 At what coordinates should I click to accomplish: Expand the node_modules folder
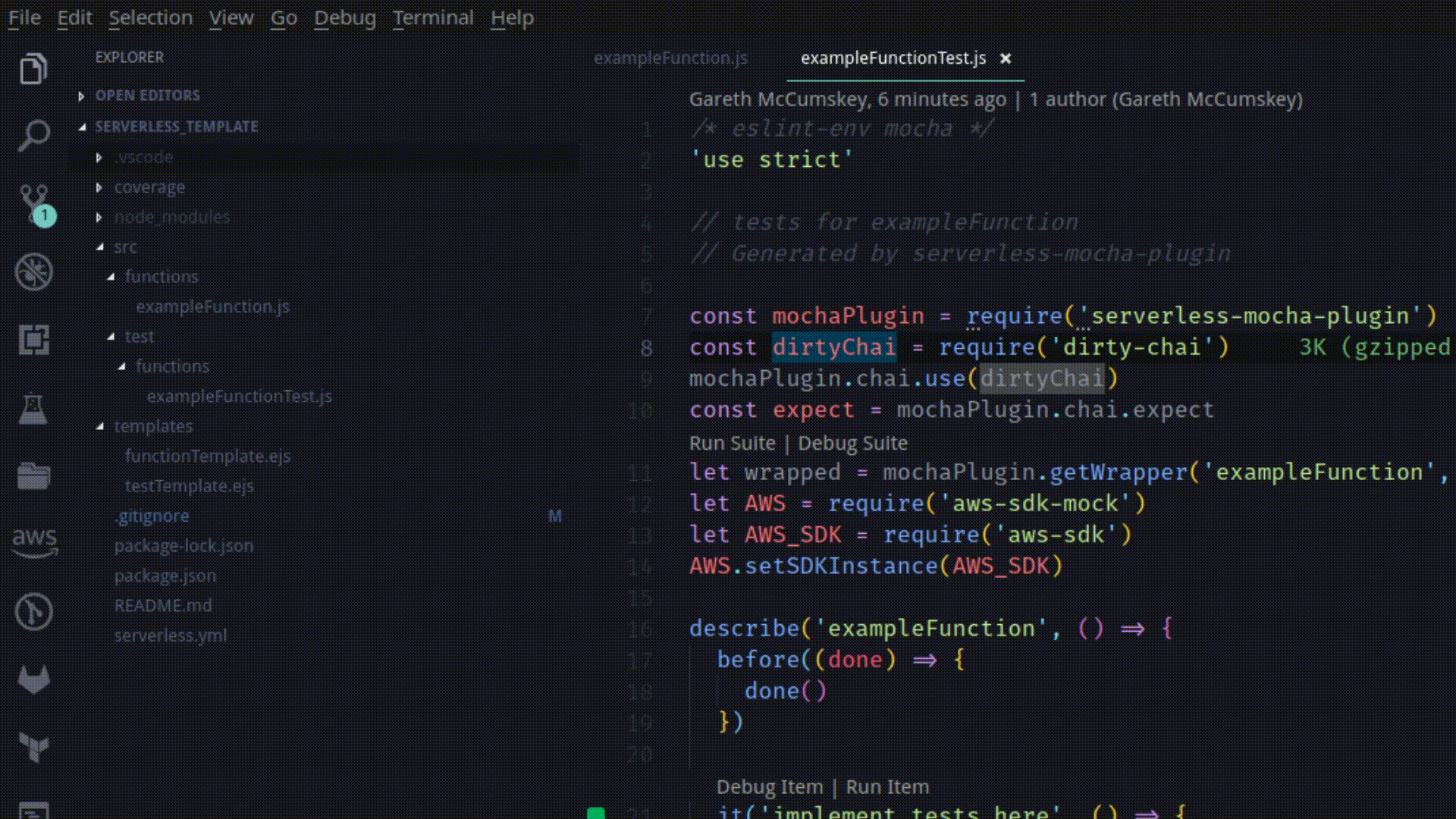coord(99,217)
